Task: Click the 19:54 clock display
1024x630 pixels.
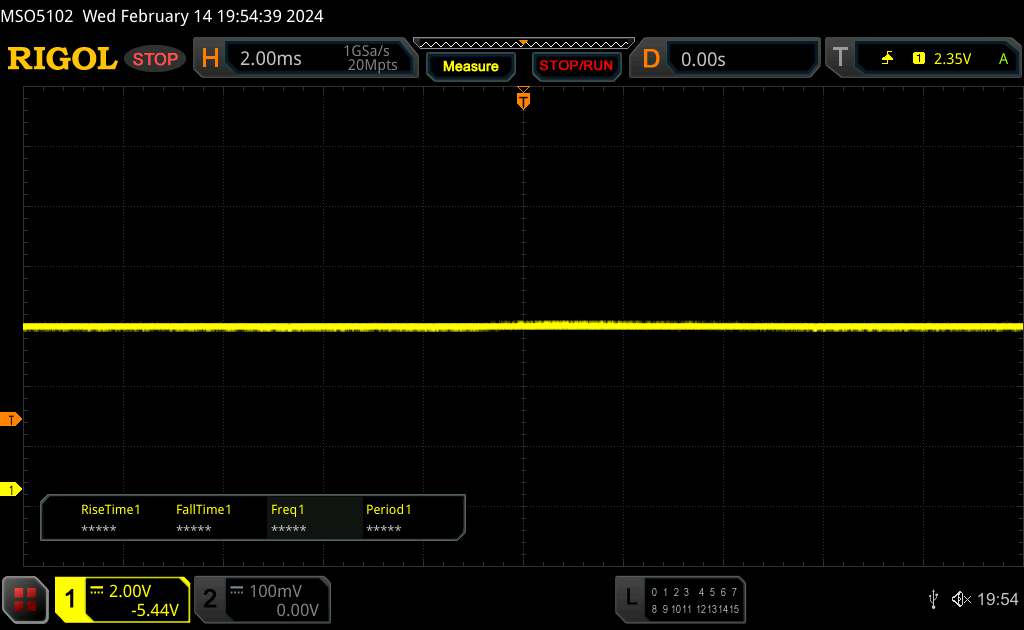Action: [x=997, y=599]
